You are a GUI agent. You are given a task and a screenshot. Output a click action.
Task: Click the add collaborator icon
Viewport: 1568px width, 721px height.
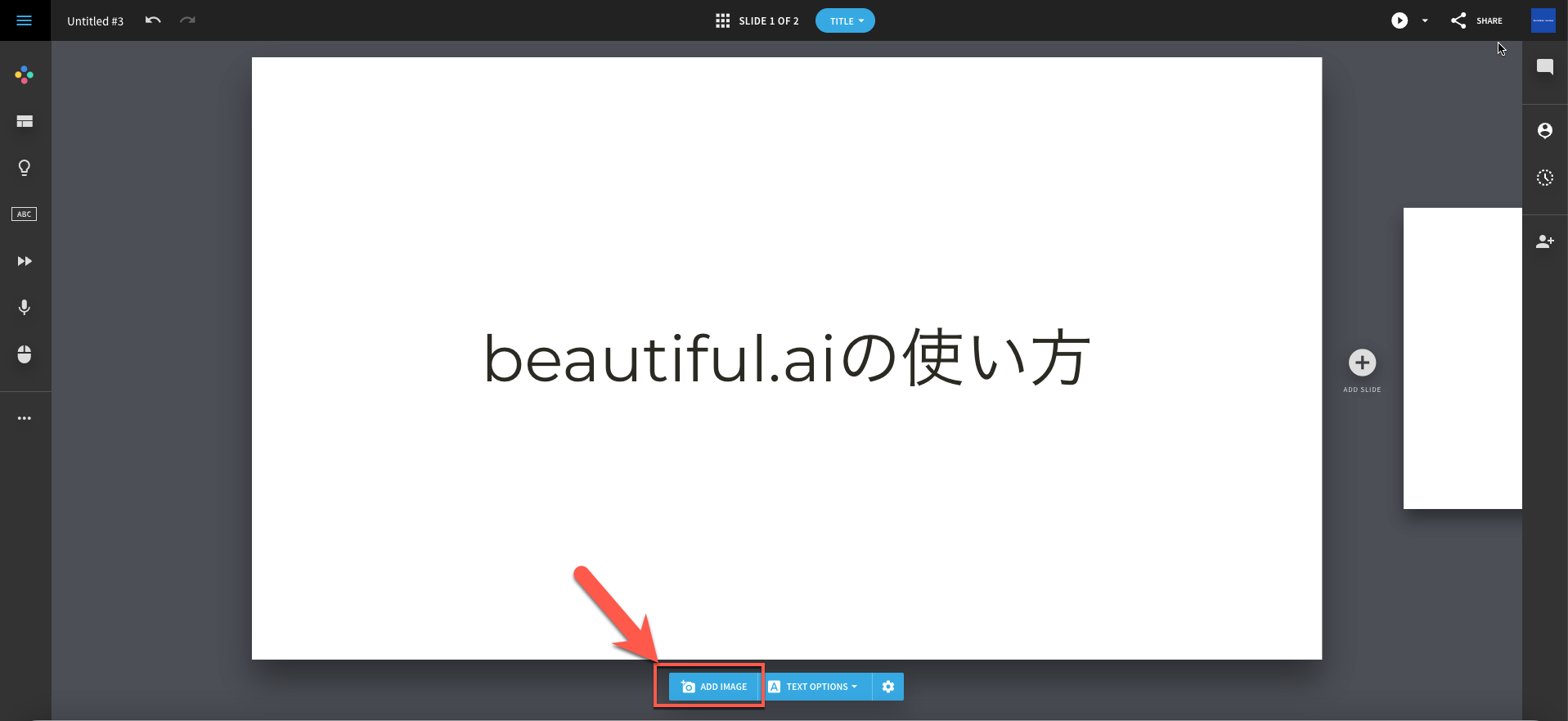(1544, 241)
